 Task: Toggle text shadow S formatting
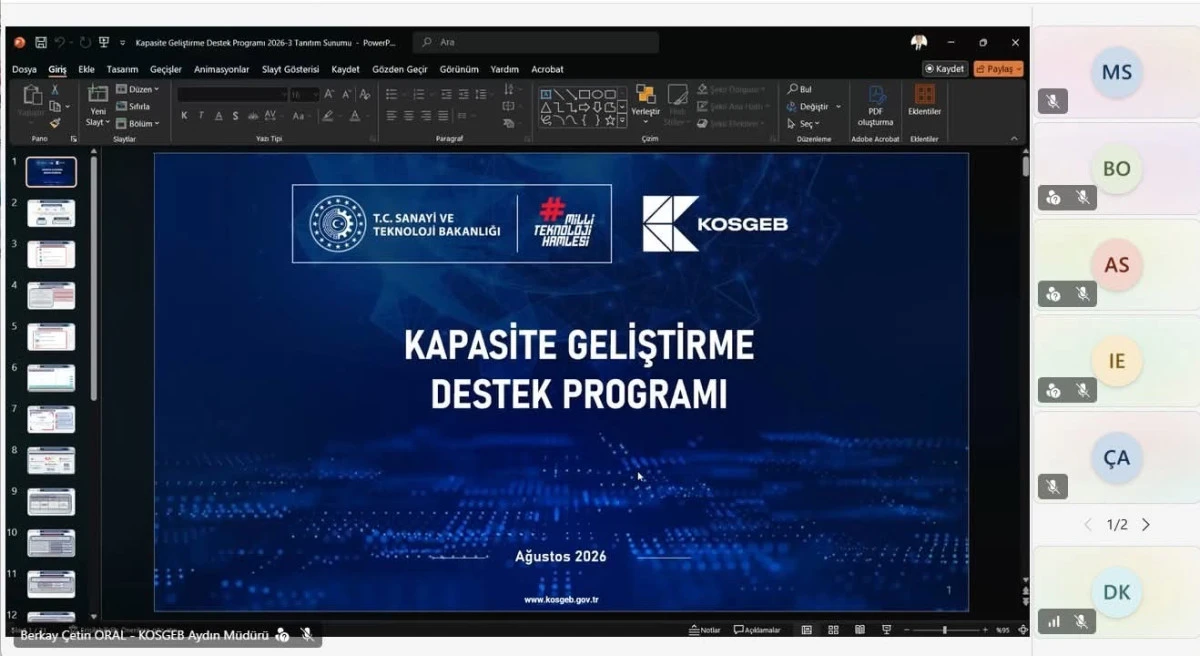tap(235, 116)
